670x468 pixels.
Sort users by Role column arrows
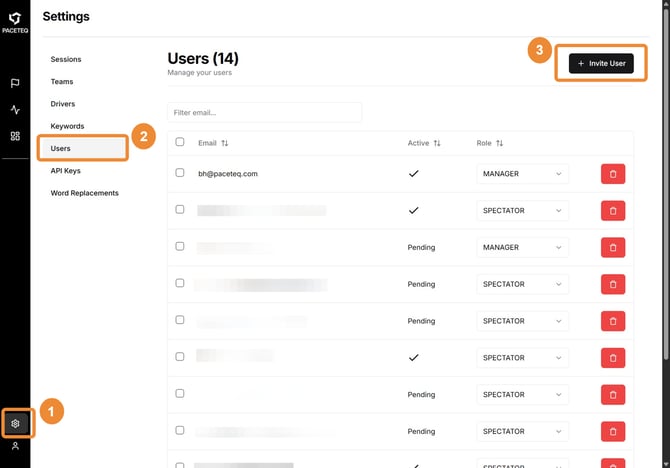click(500, 143)
